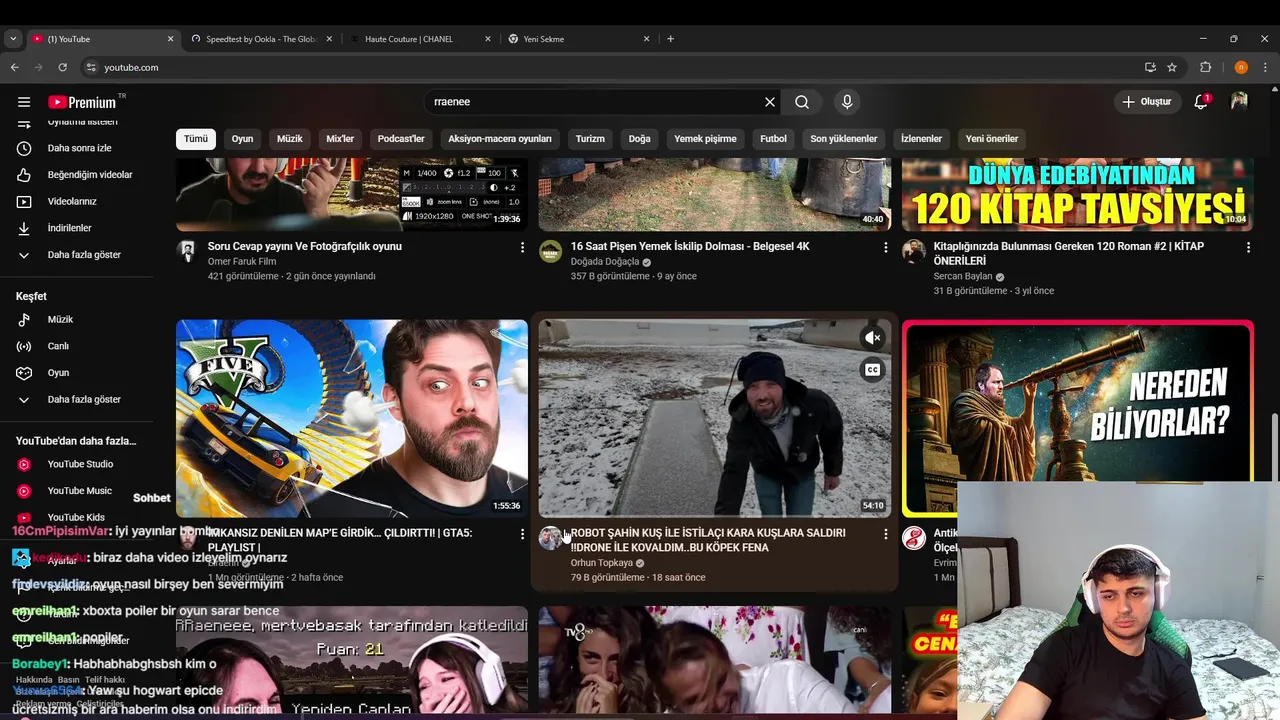Click Orhun Topkaya channel avatar

tap(550, 538)
